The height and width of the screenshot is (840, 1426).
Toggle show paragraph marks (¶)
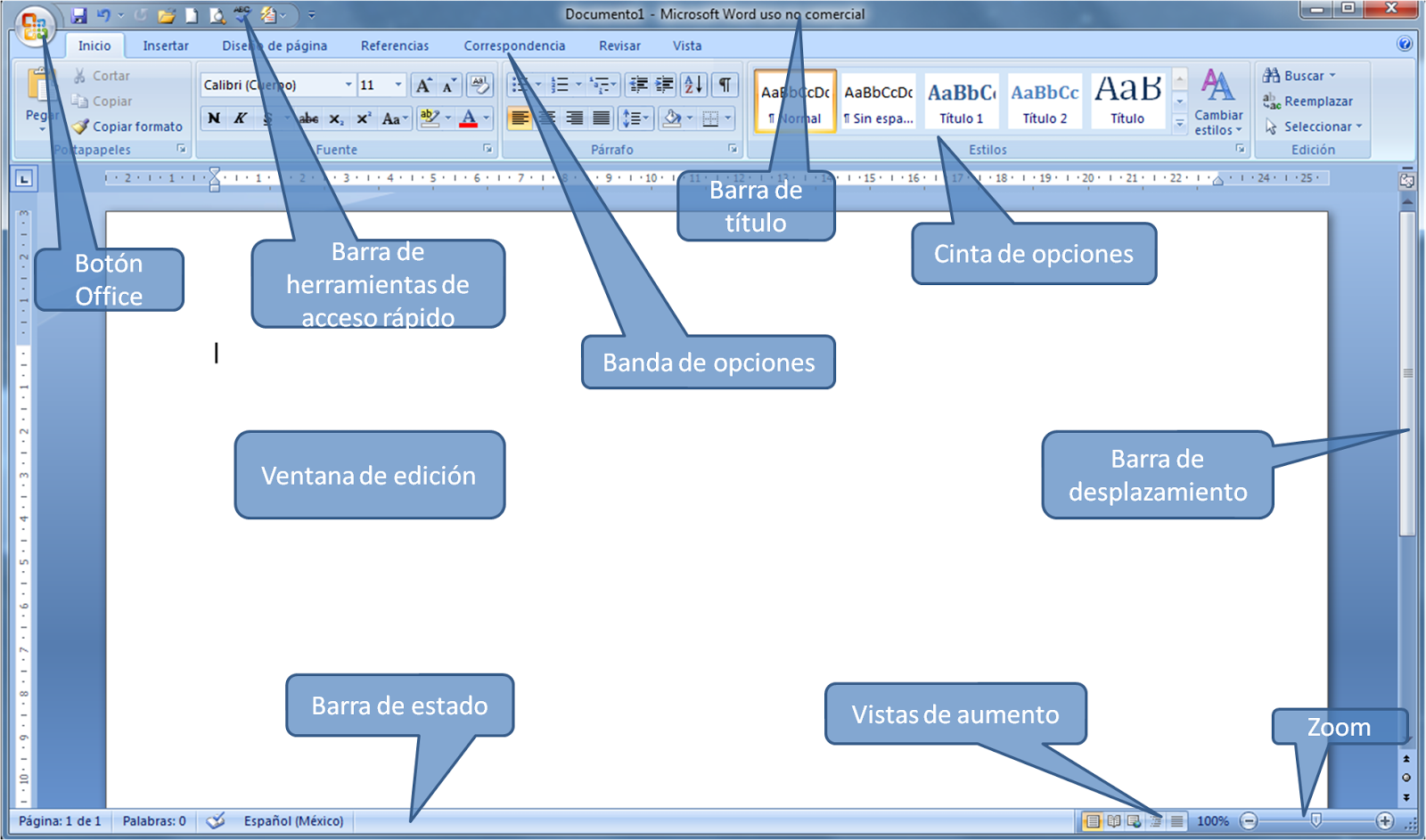[x=725, y=85]
